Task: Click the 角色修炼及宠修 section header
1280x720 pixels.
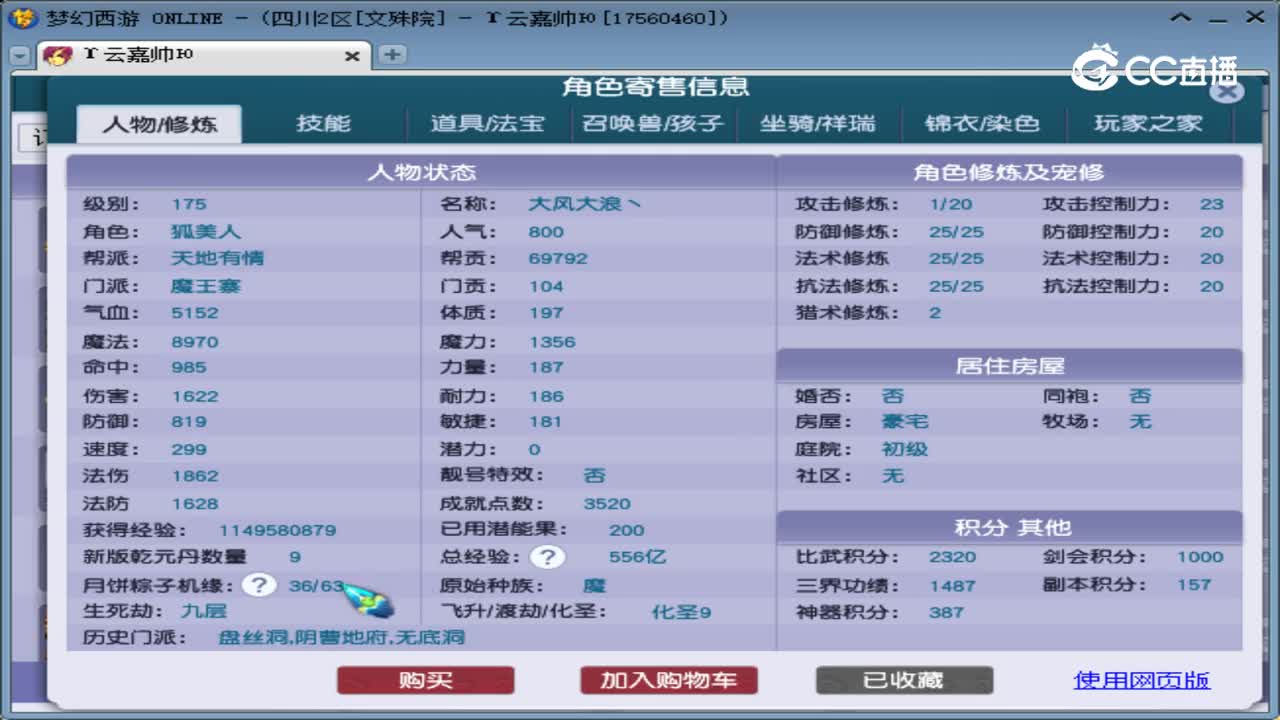Action: pos(1009,172)
